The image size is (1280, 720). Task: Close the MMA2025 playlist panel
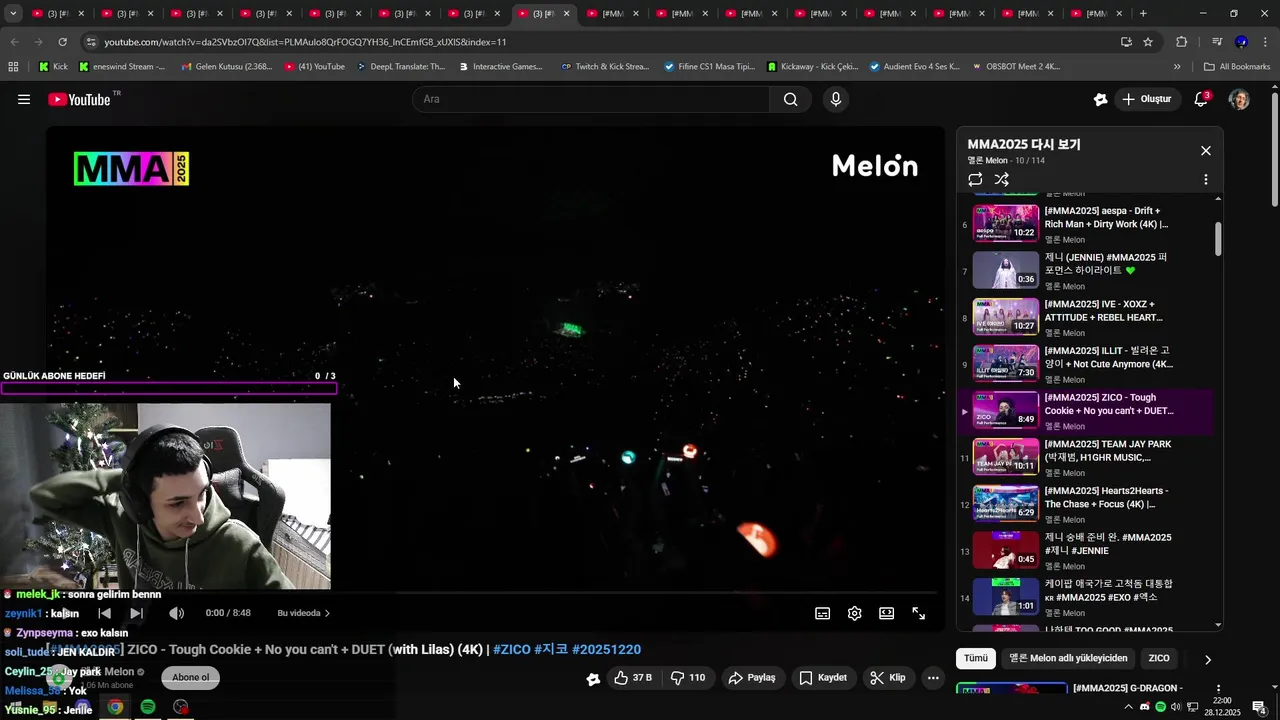[x=1205, y=151]
